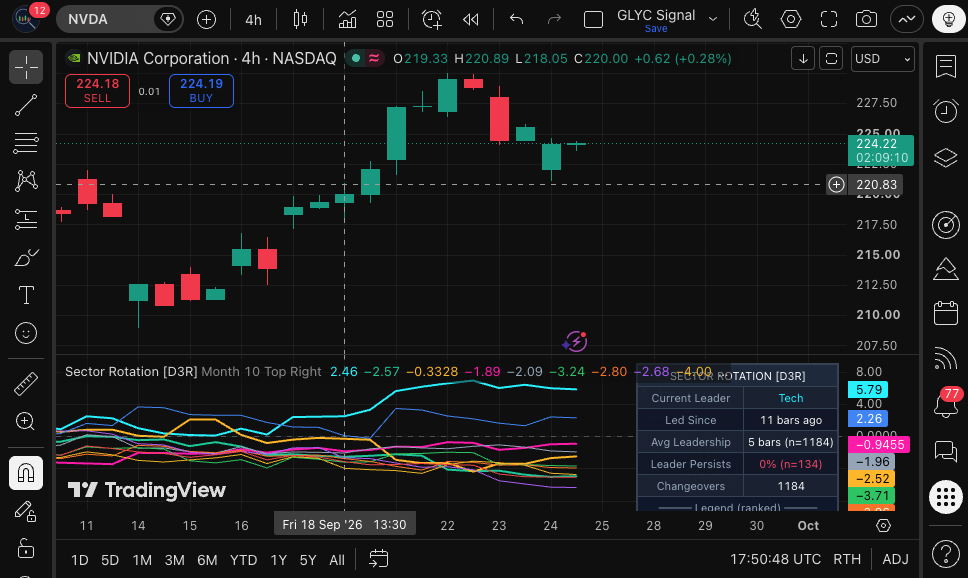Screen dimensions: 968x578
Task: Select the crosshair cursor tool
Action: pos(26,67)
